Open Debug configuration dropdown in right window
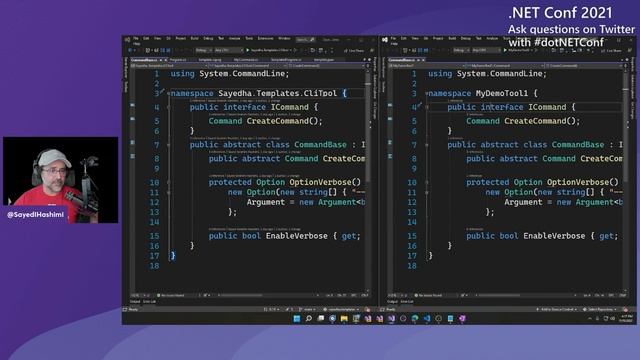Screen dimensions: 640x360 coord(461,50)
